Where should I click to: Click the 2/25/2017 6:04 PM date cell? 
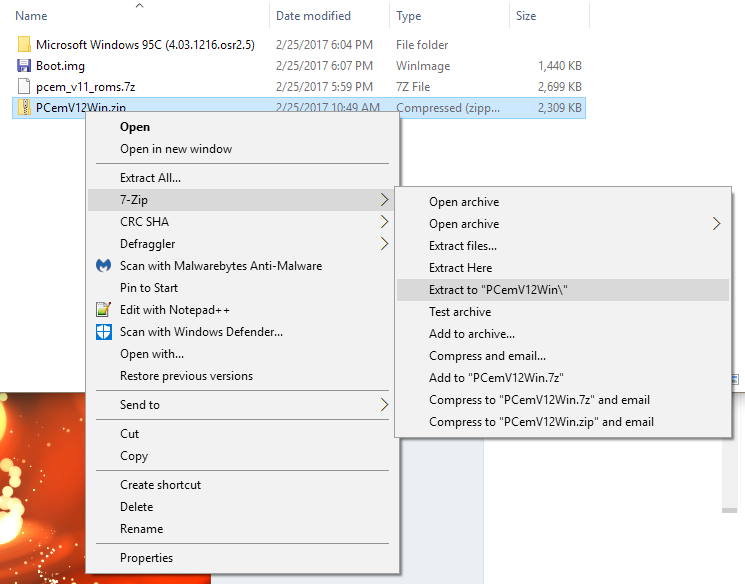point(325,45)
